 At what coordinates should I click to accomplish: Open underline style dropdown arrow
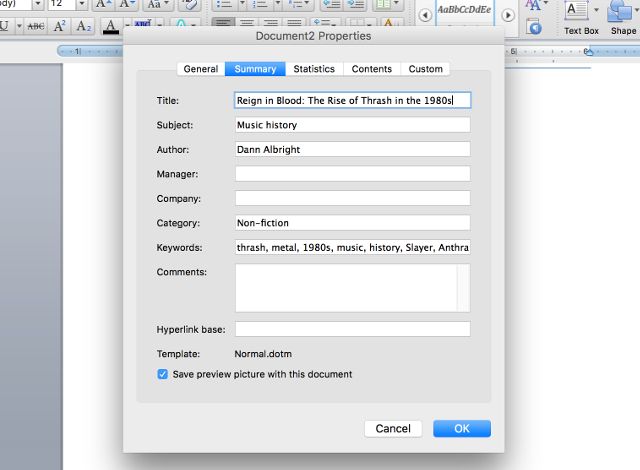(19, 27)
